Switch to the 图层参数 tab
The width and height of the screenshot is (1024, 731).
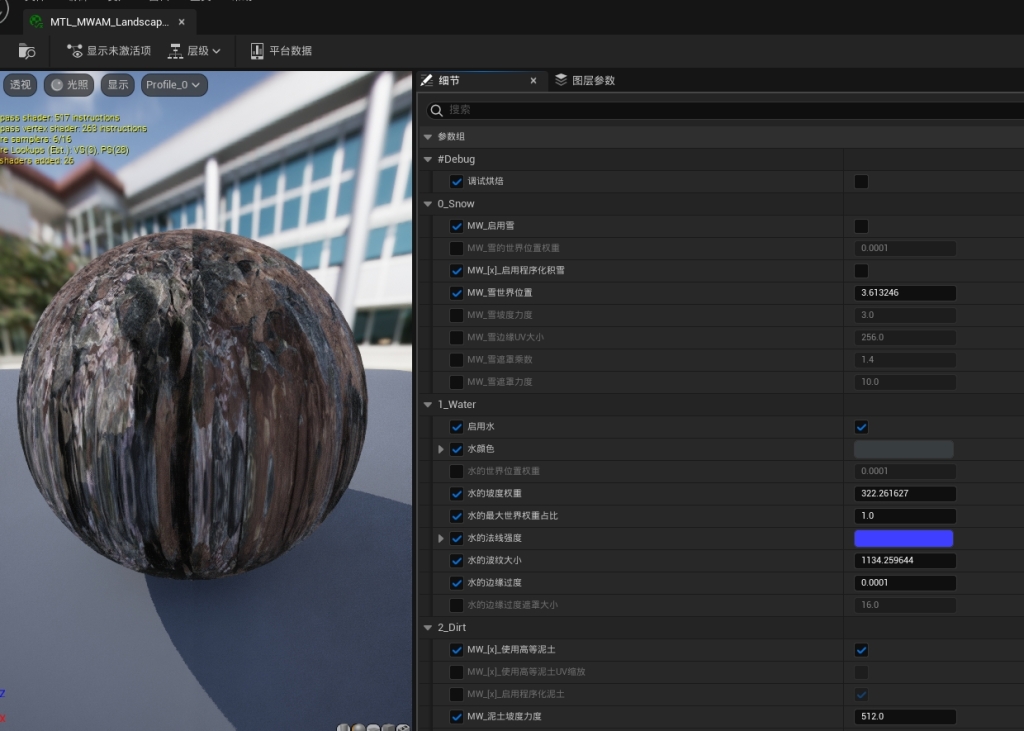(x=585, y=80)
